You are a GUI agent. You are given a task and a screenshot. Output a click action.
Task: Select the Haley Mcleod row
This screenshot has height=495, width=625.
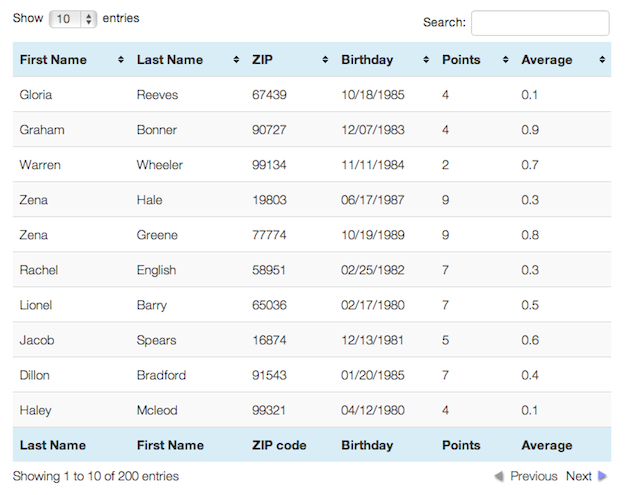311,410
